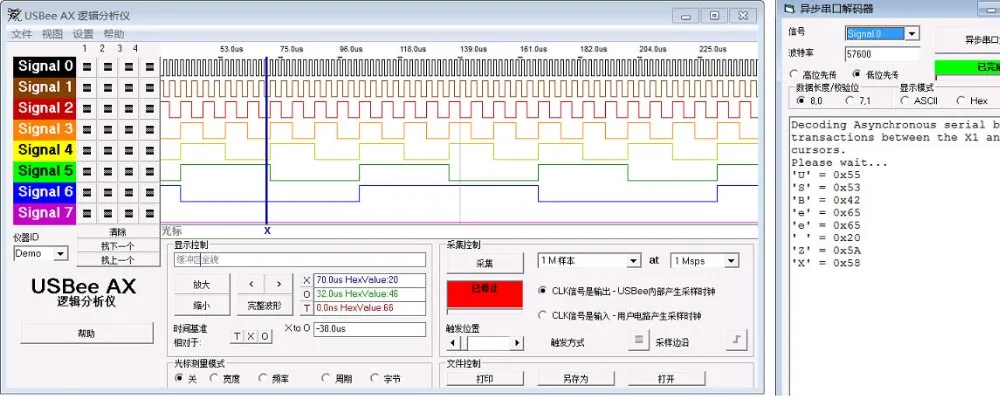Click 触发位置 scrollbar left arrow

[x=452, y=343]
